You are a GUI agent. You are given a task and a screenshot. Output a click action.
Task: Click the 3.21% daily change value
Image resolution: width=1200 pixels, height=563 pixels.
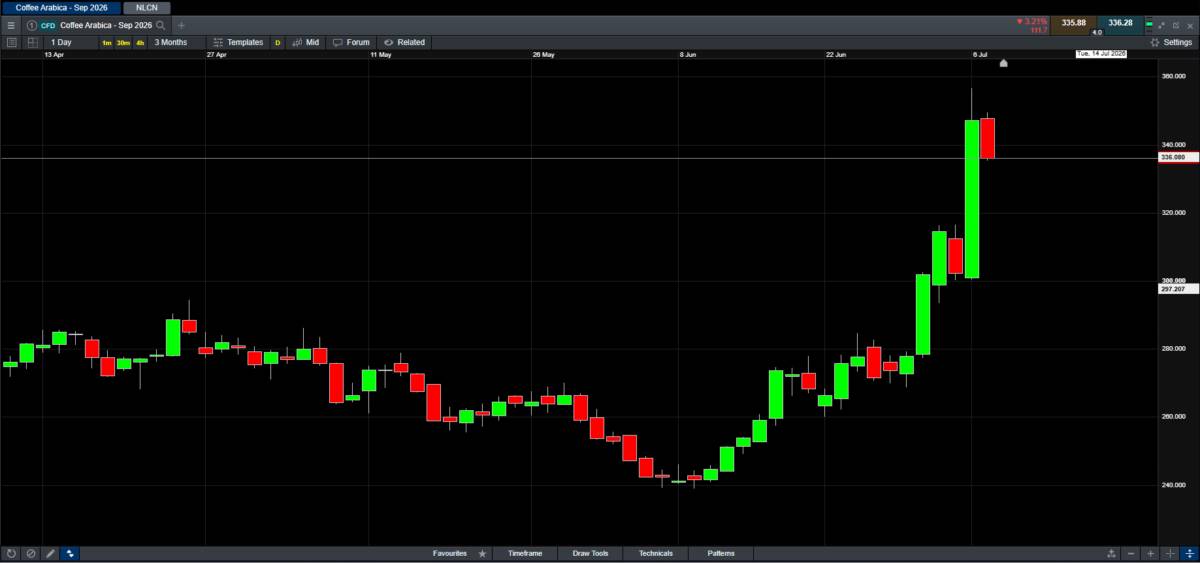pyautogui.click(x=1037, y=21)
